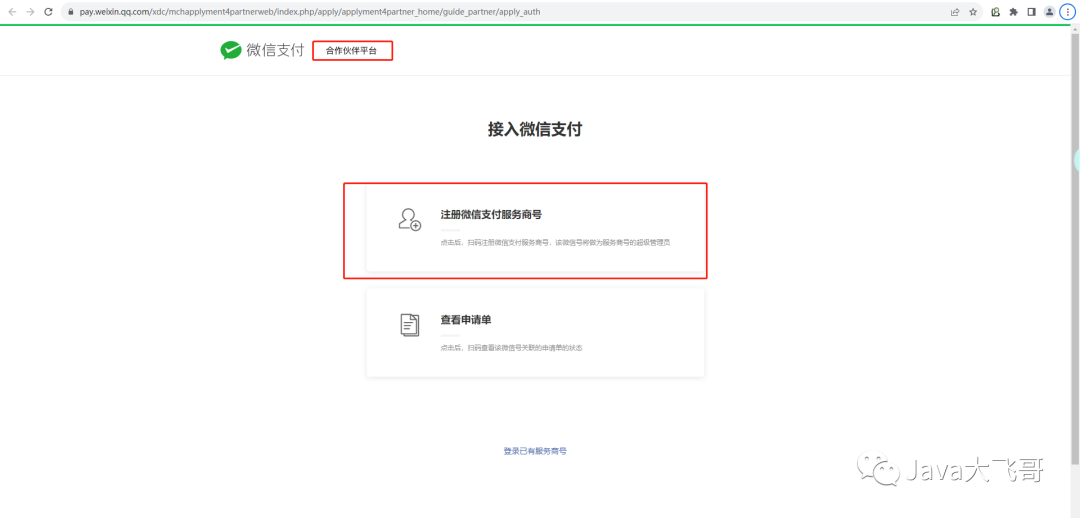Click the padlock site info icon
The width and height of the screenshot is (1080, 518).
pyautogui.click(x=70, y=12)
